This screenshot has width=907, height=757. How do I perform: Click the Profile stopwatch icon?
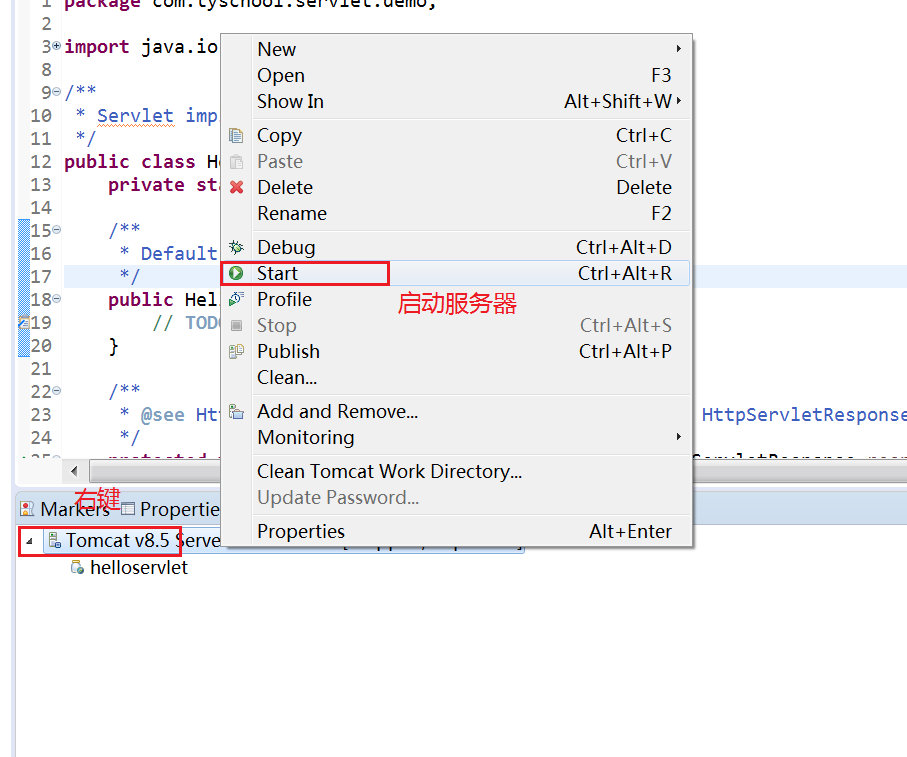click(x=237, y=299)
